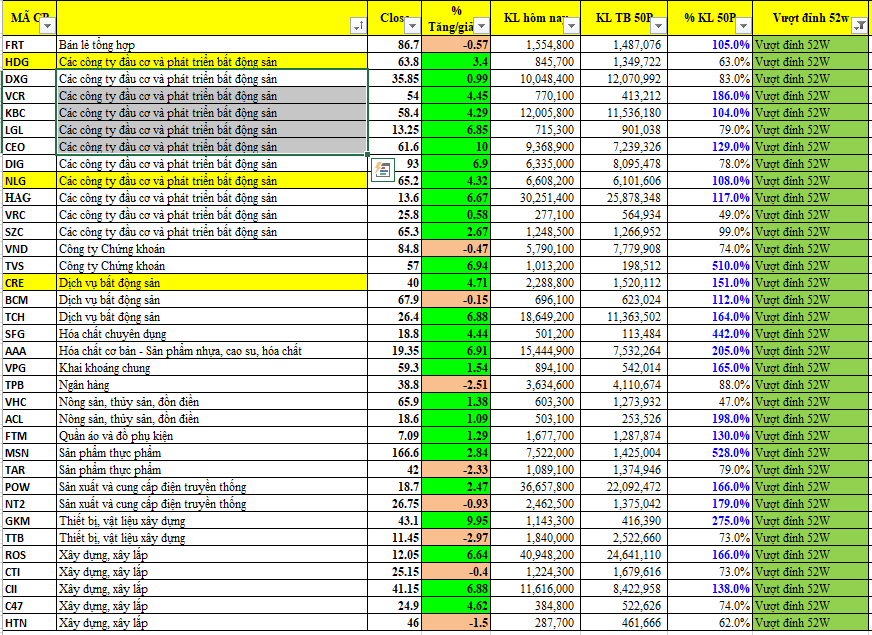The image size is (872, 635).
Task: Expand the sector column sort dropdown
Action: pos(358,27)
